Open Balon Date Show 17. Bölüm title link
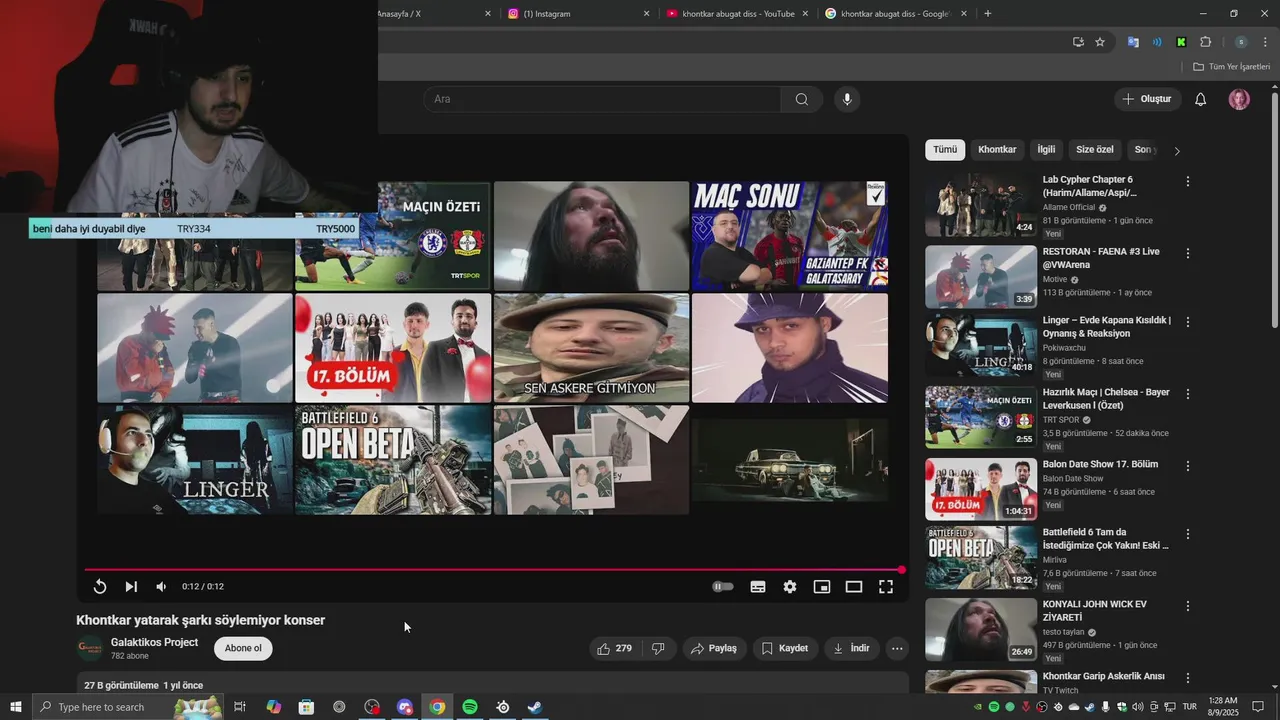 [1100, 464]
